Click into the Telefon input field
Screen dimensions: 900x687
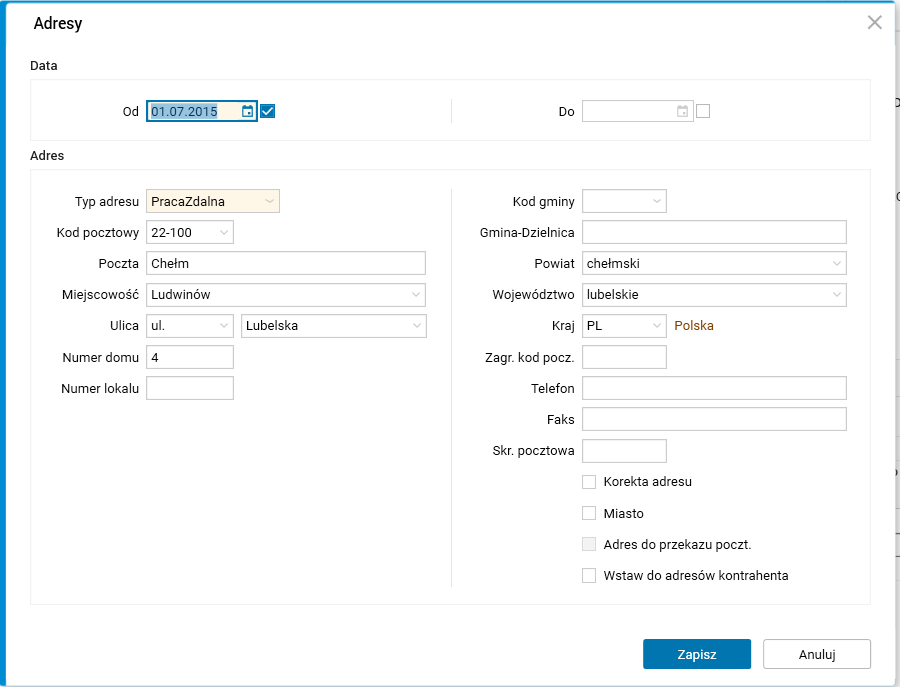[x=714, y=388]
